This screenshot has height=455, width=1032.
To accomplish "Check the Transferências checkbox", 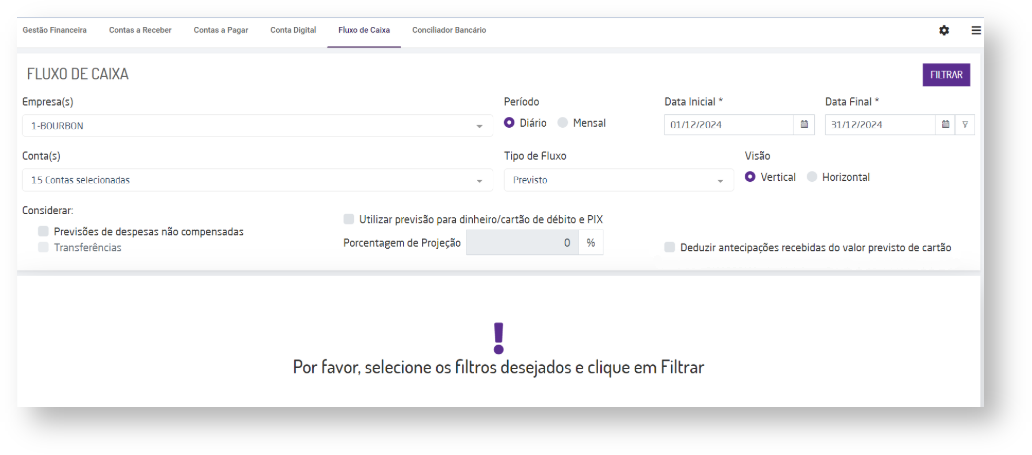I will [x=43, y=248].
